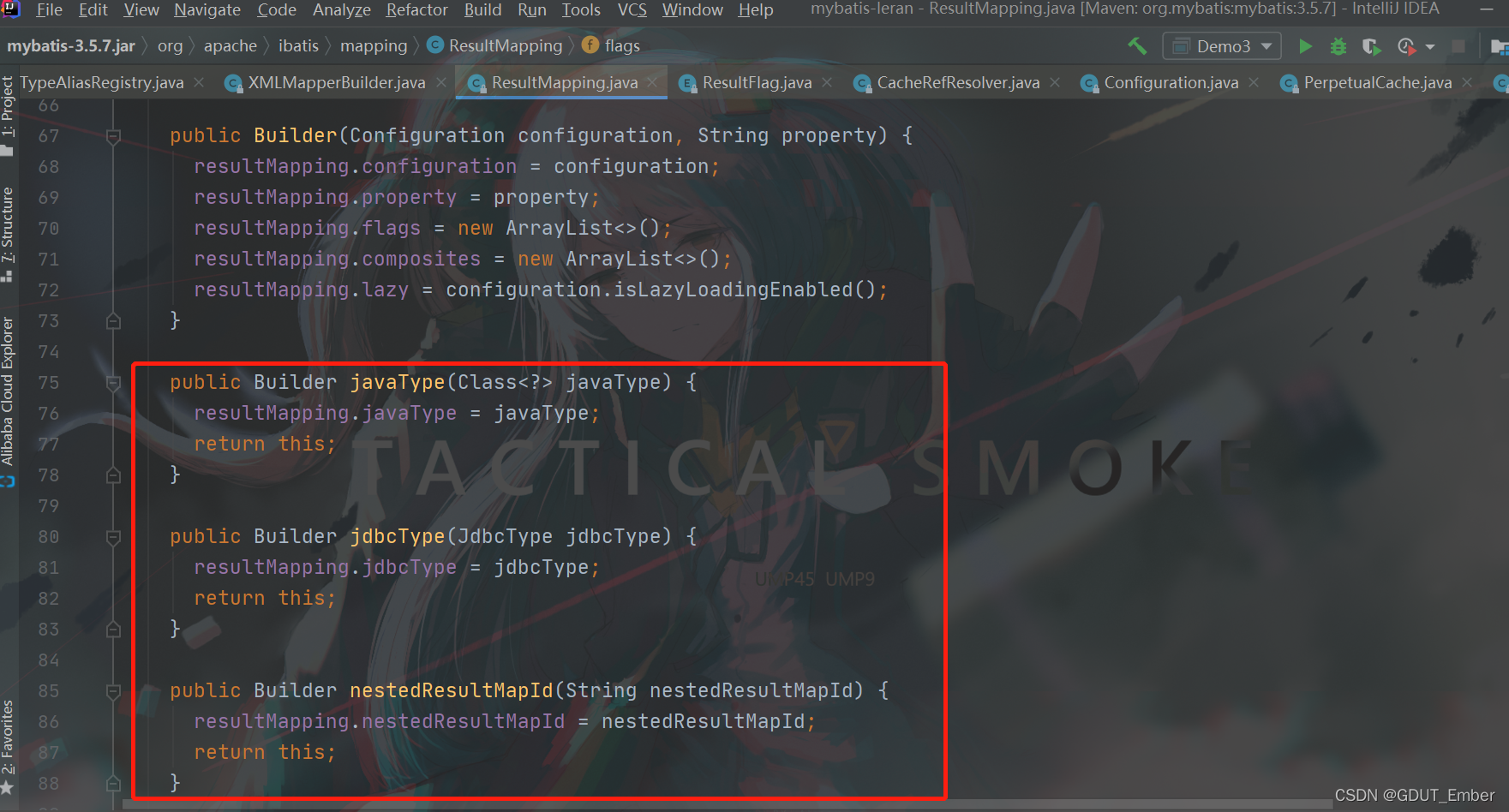Collapse the jdbcType method at line 80
Viewport: 1509px width, 812px height.
[x=113, y=537]
